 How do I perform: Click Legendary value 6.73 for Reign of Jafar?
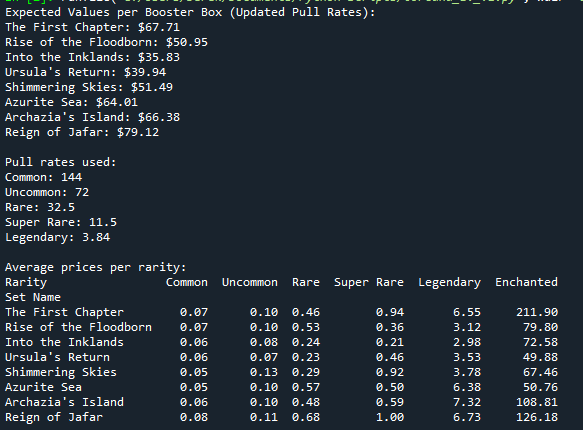(x=467, y=417)
